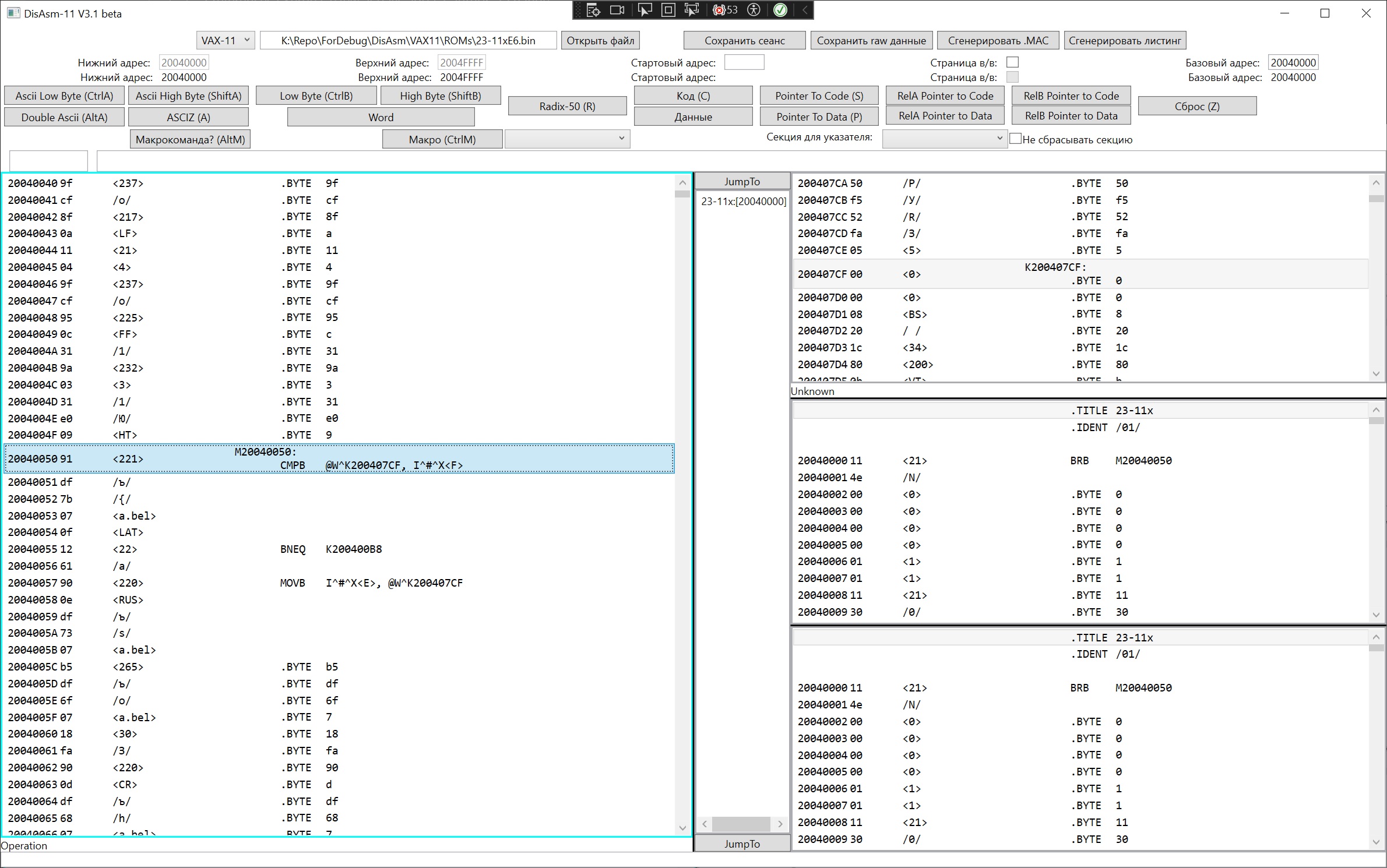
Task: Open the VAX-11 processor dropdown
Action: (x=226, y=40)
